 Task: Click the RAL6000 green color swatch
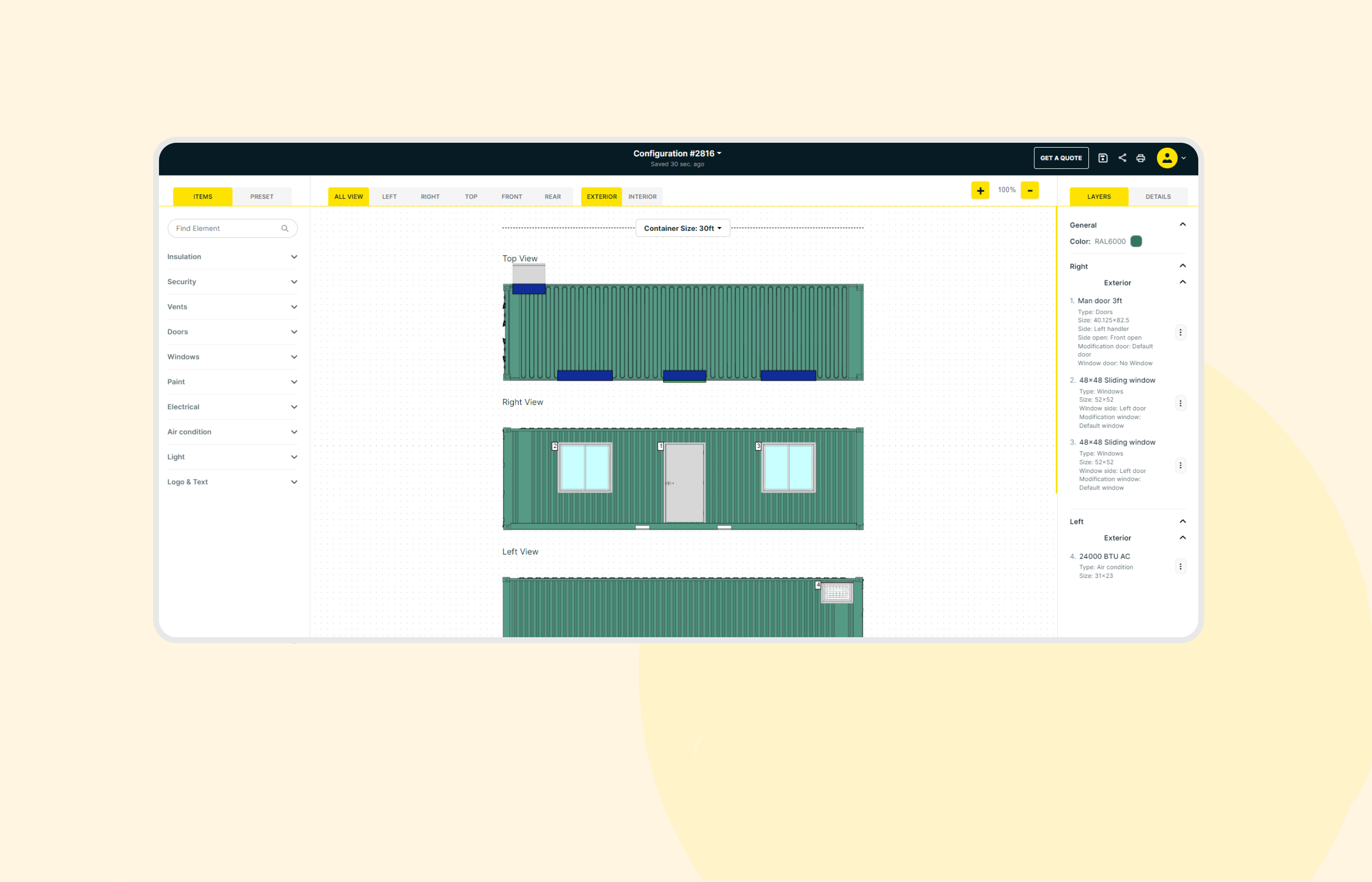[x=1136, y=241]
